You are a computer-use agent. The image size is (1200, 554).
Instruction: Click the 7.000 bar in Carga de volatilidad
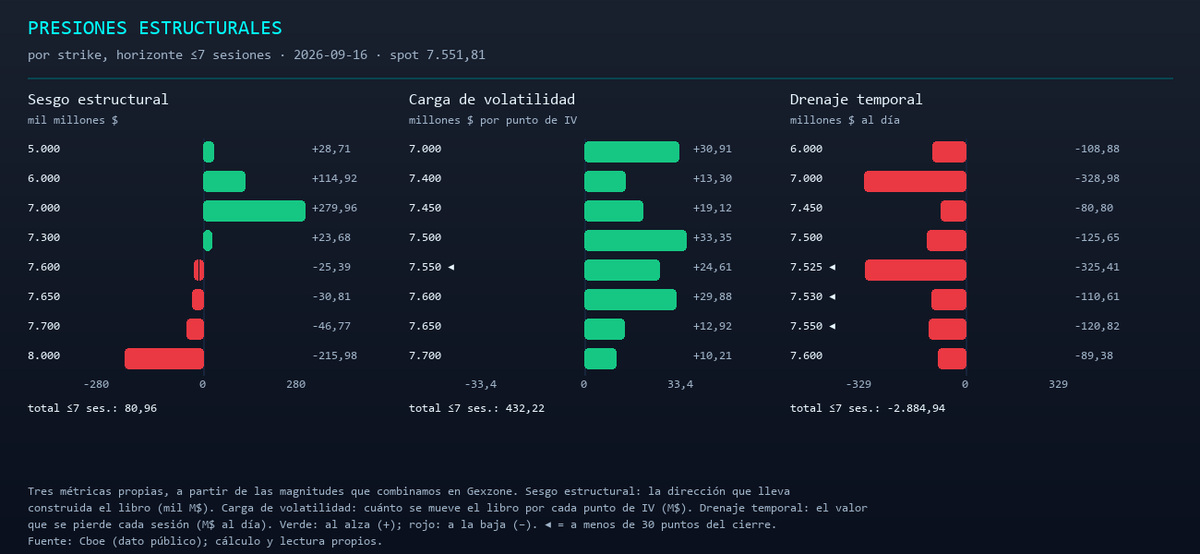631,152
